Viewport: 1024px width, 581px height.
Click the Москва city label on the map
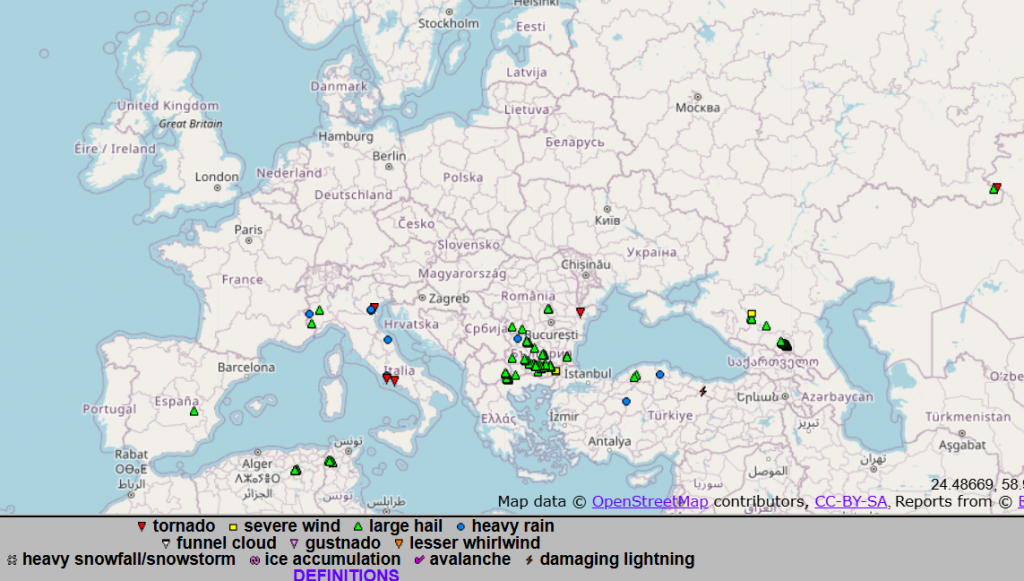[697, 107]
